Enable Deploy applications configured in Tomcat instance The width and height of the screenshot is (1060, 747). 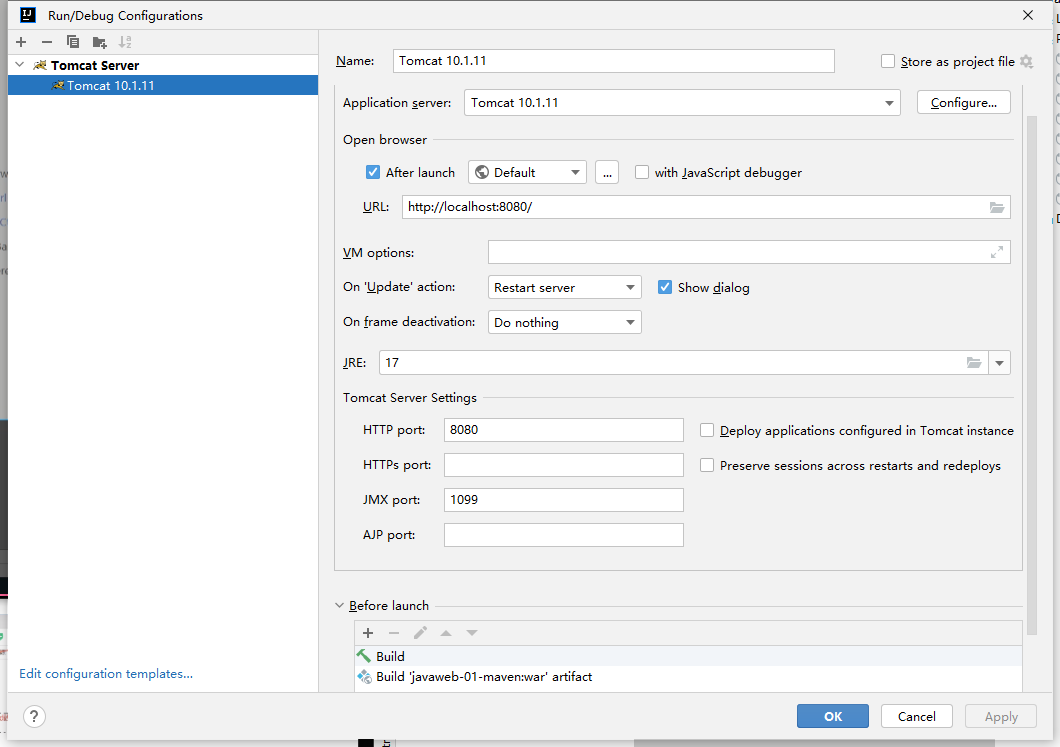(706, 431)
